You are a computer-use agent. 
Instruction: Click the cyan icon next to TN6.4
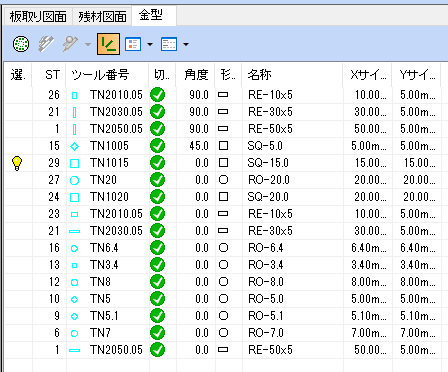(x=74, y=248)
